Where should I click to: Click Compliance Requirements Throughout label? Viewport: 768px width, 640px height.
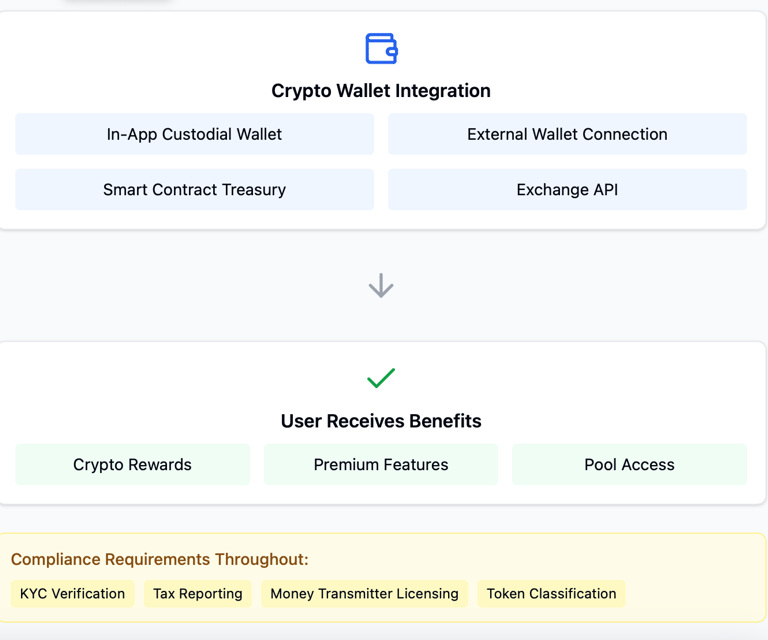[160, 560]
